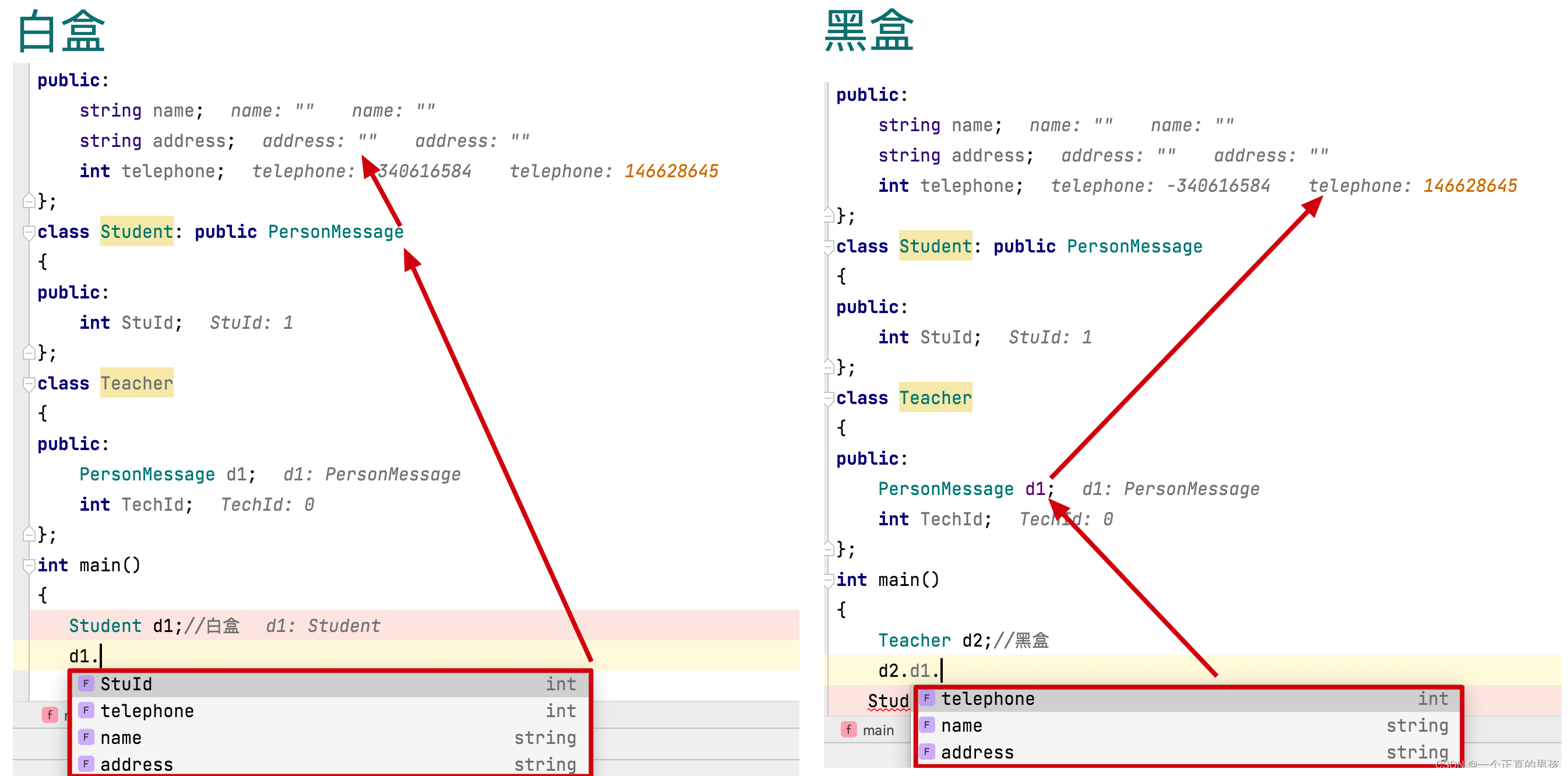Click orange telephone value 146628645 in 黑盒

pyautogui.click(x=1470, y=186)
